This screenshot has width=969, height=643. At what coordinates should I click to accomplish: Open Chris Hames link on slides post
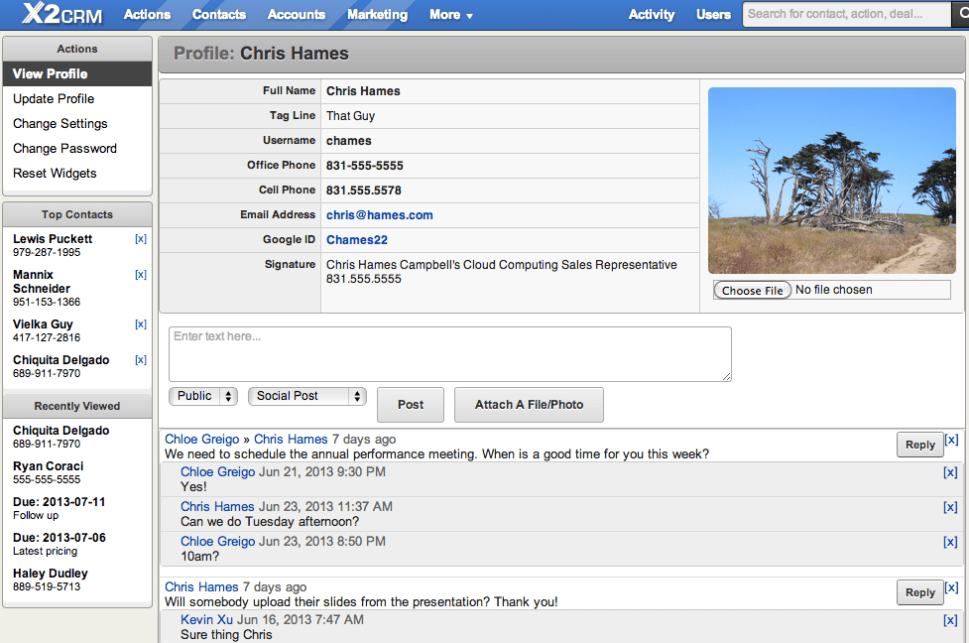[201, 587]
